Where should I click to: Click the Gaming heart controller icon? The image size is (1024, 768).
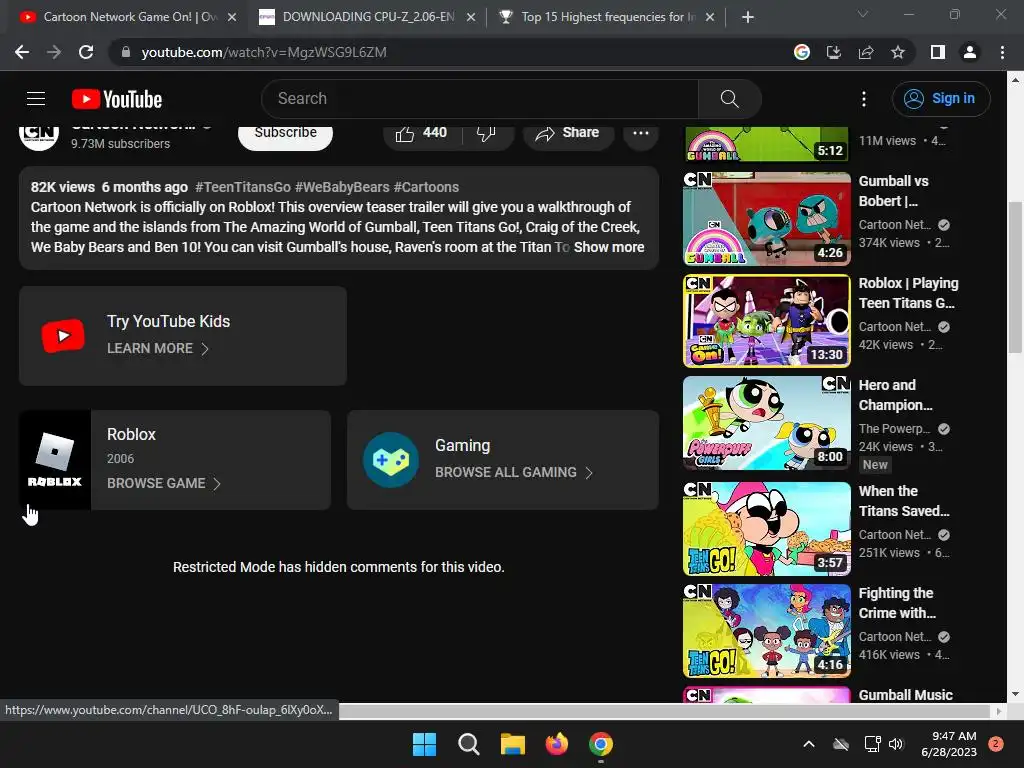[x=391, y=460]
